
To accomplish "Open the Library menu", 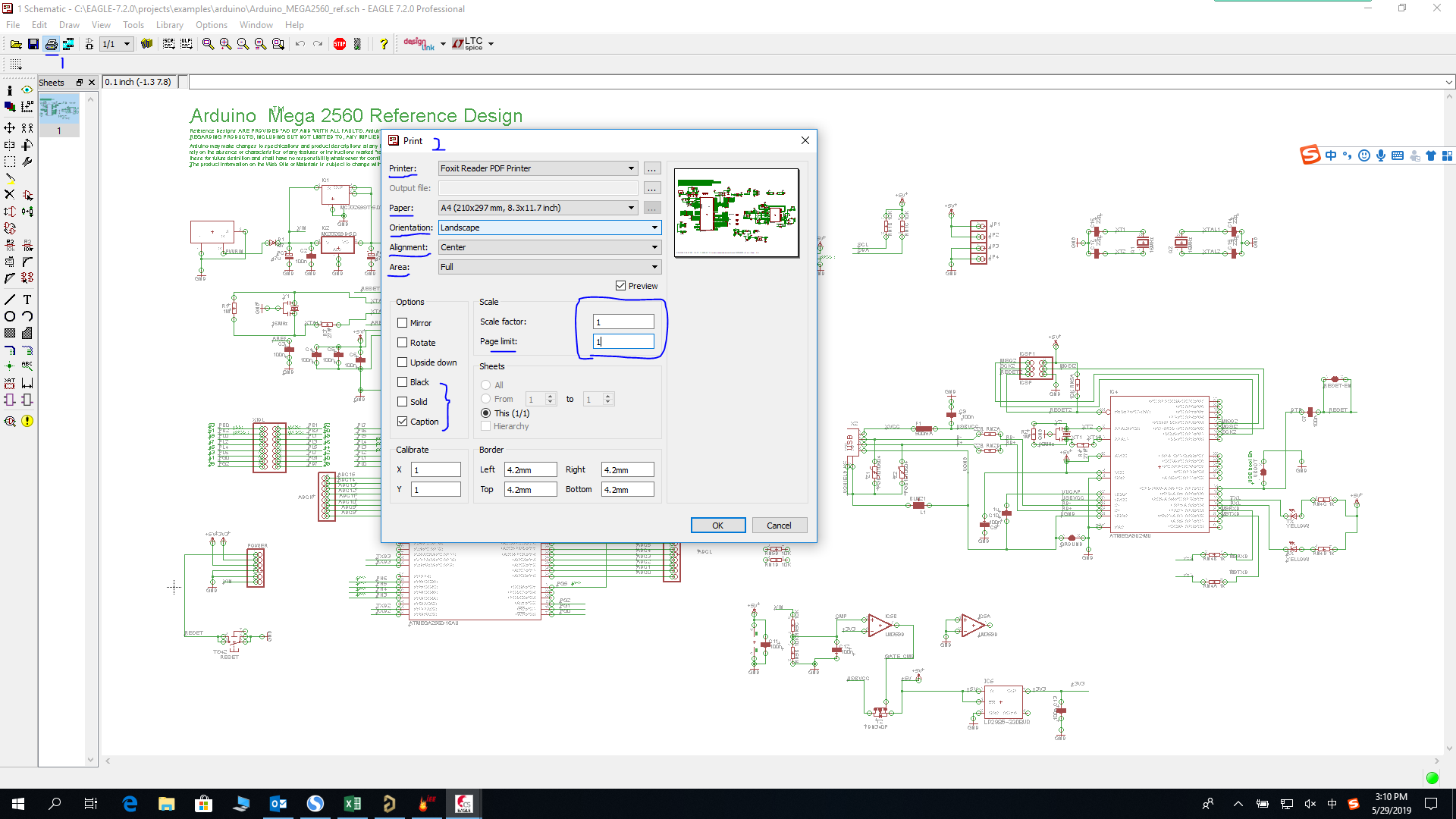I will [x=170, y=25].
